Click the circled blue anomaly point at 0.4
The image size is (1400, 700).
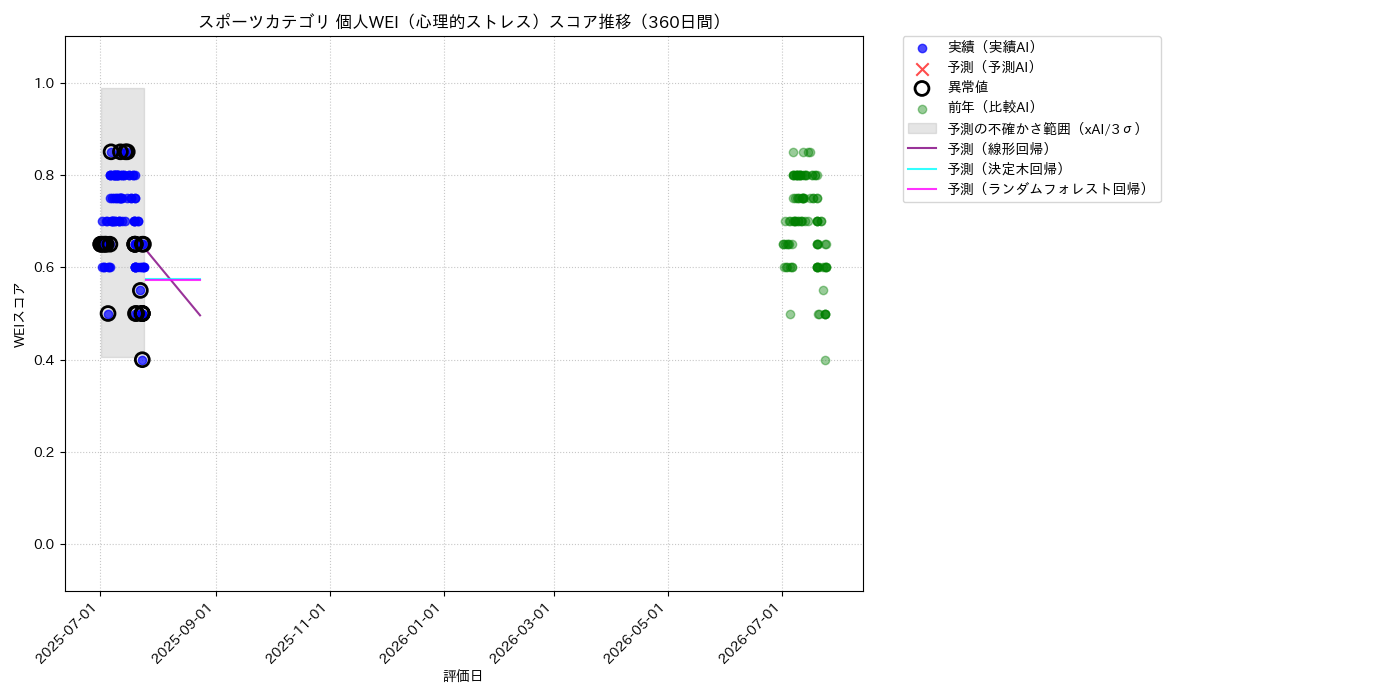coord(142,360)
